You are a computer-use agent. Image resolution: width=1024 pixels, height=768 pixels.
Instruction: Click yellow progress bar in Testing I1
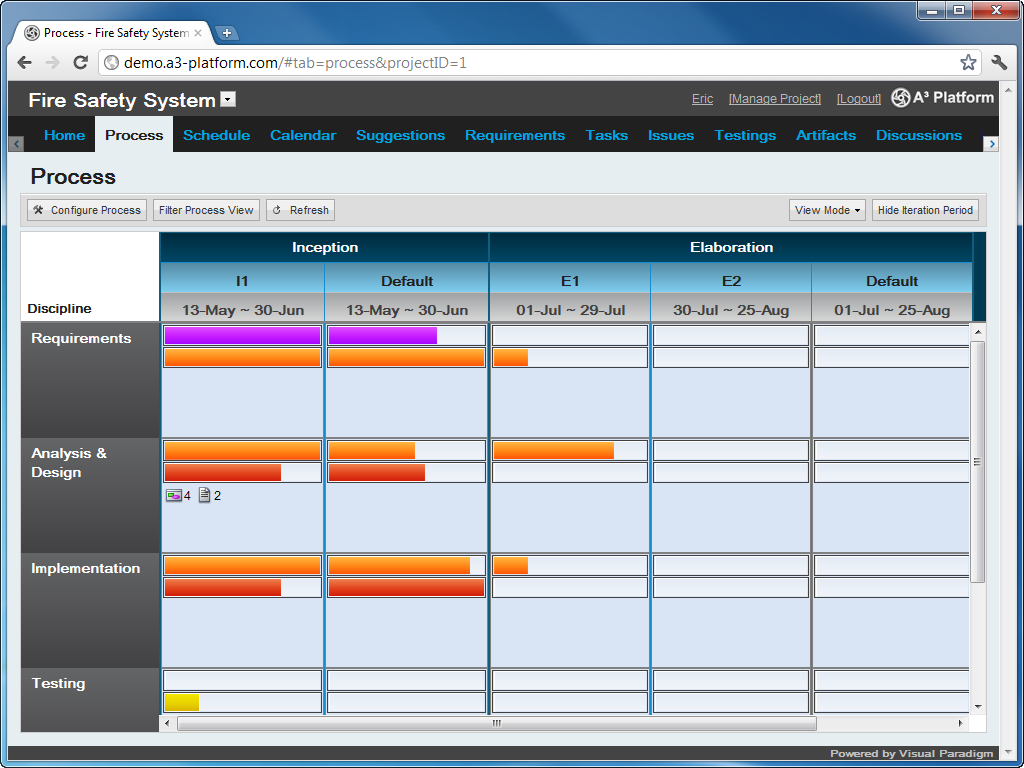[x=182, y=702]
